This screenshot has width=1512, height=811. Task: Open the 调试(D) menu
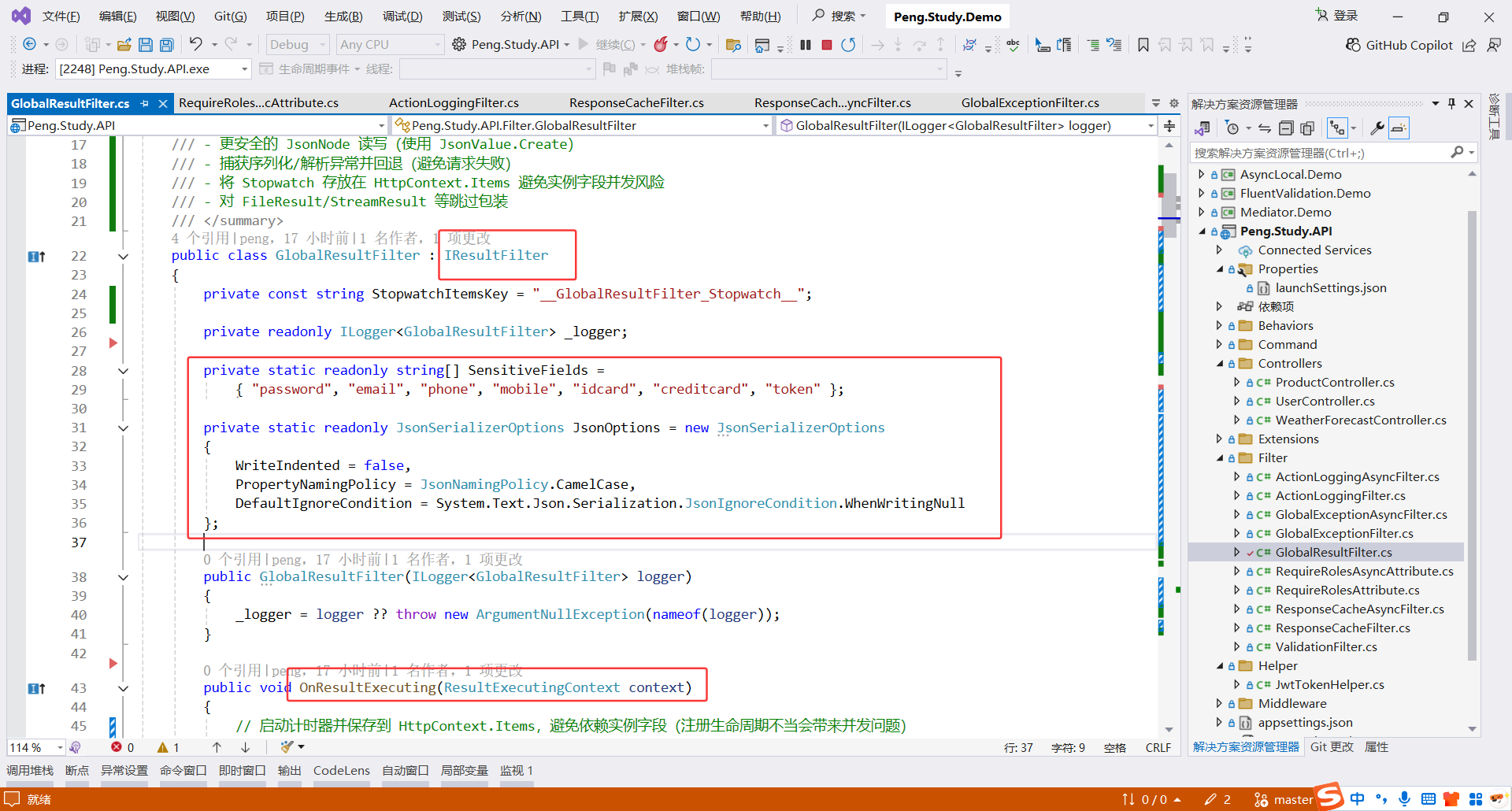coord(402,17)
